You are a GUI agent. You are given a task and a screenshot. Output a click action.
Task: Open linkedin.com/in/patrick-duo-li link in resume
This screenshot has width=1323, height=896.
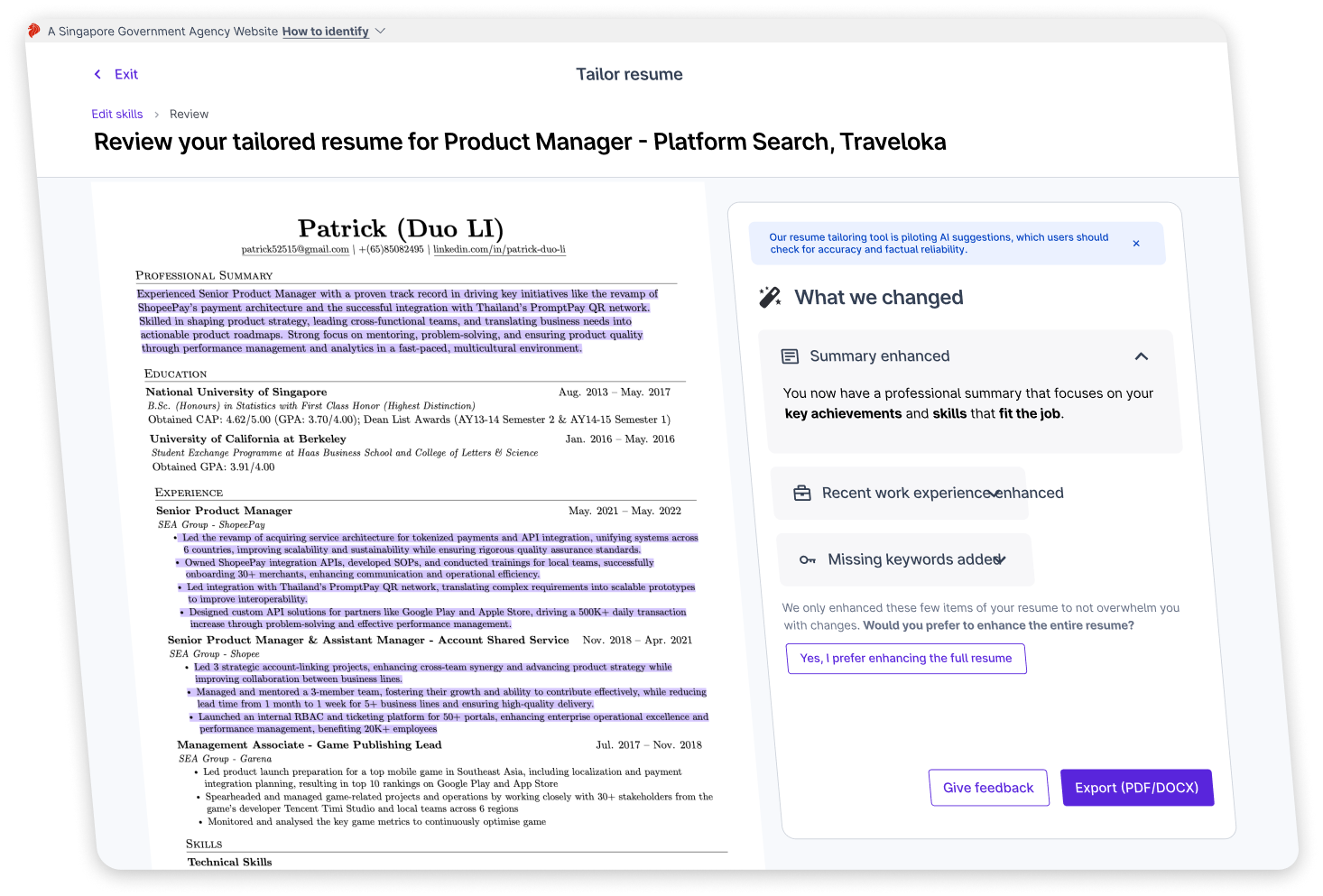499,249
